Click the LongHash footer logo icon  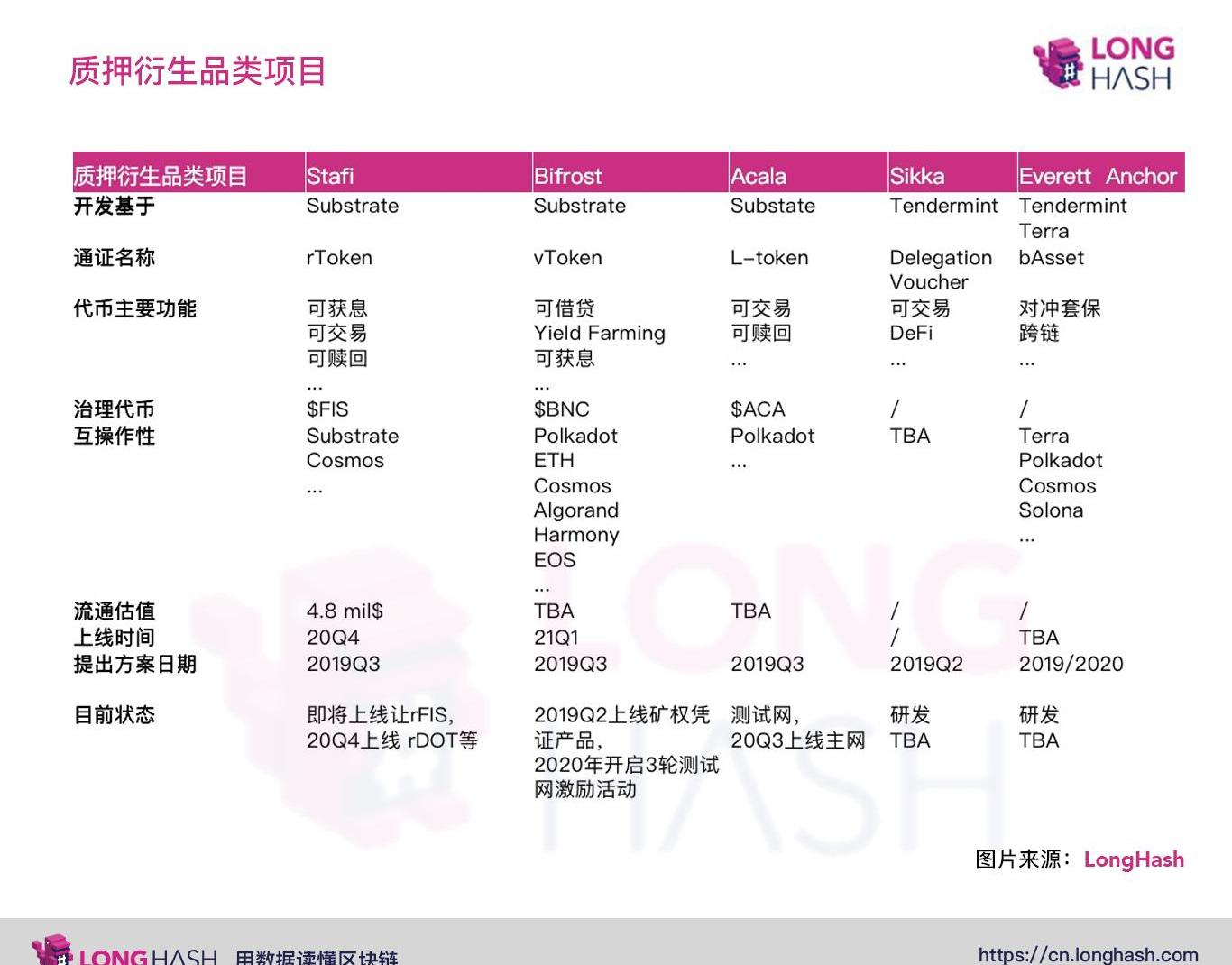click(x=51, y=950)
